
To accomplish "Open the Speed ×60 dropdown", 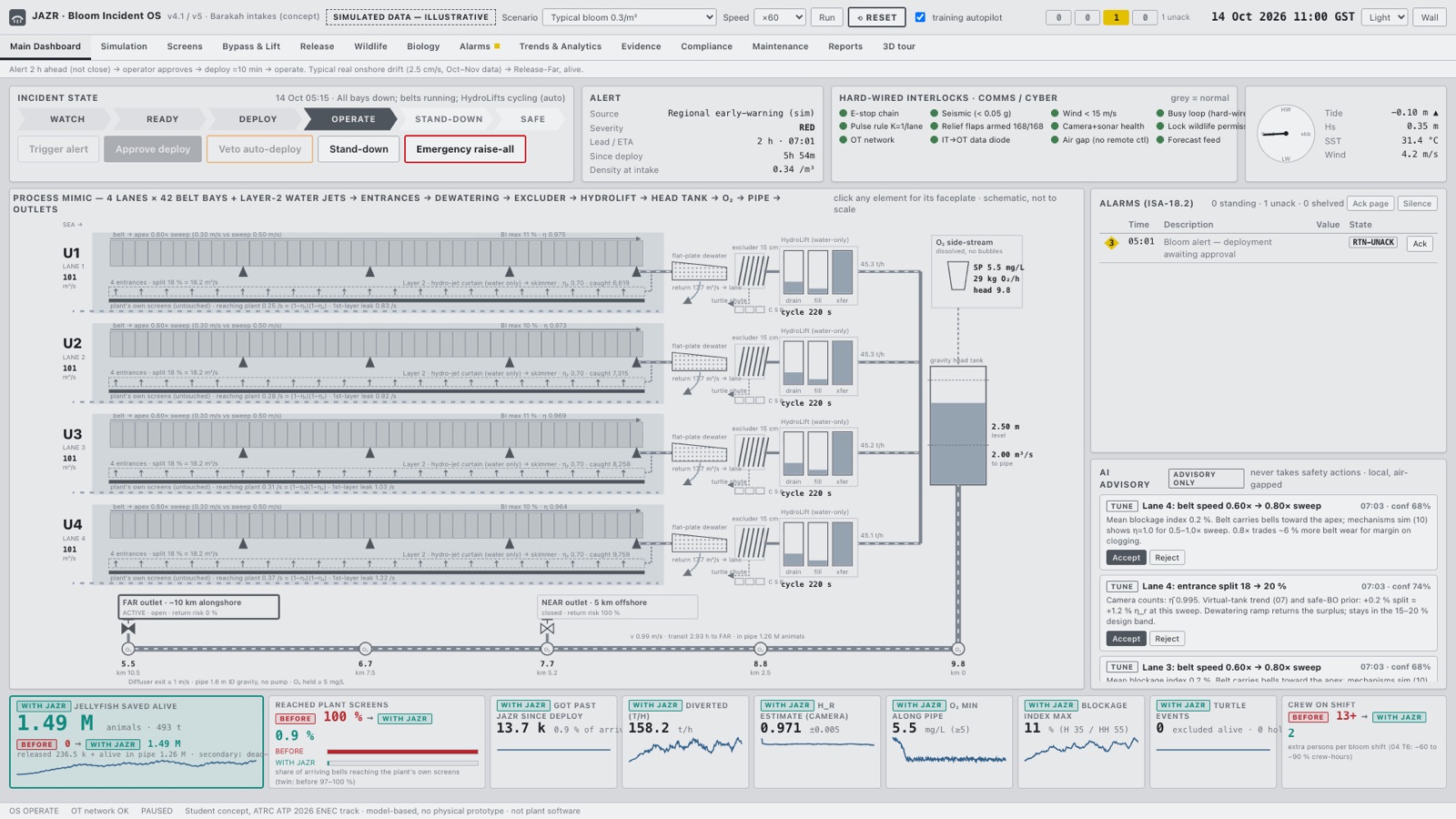I will click(x=780, y=17).
